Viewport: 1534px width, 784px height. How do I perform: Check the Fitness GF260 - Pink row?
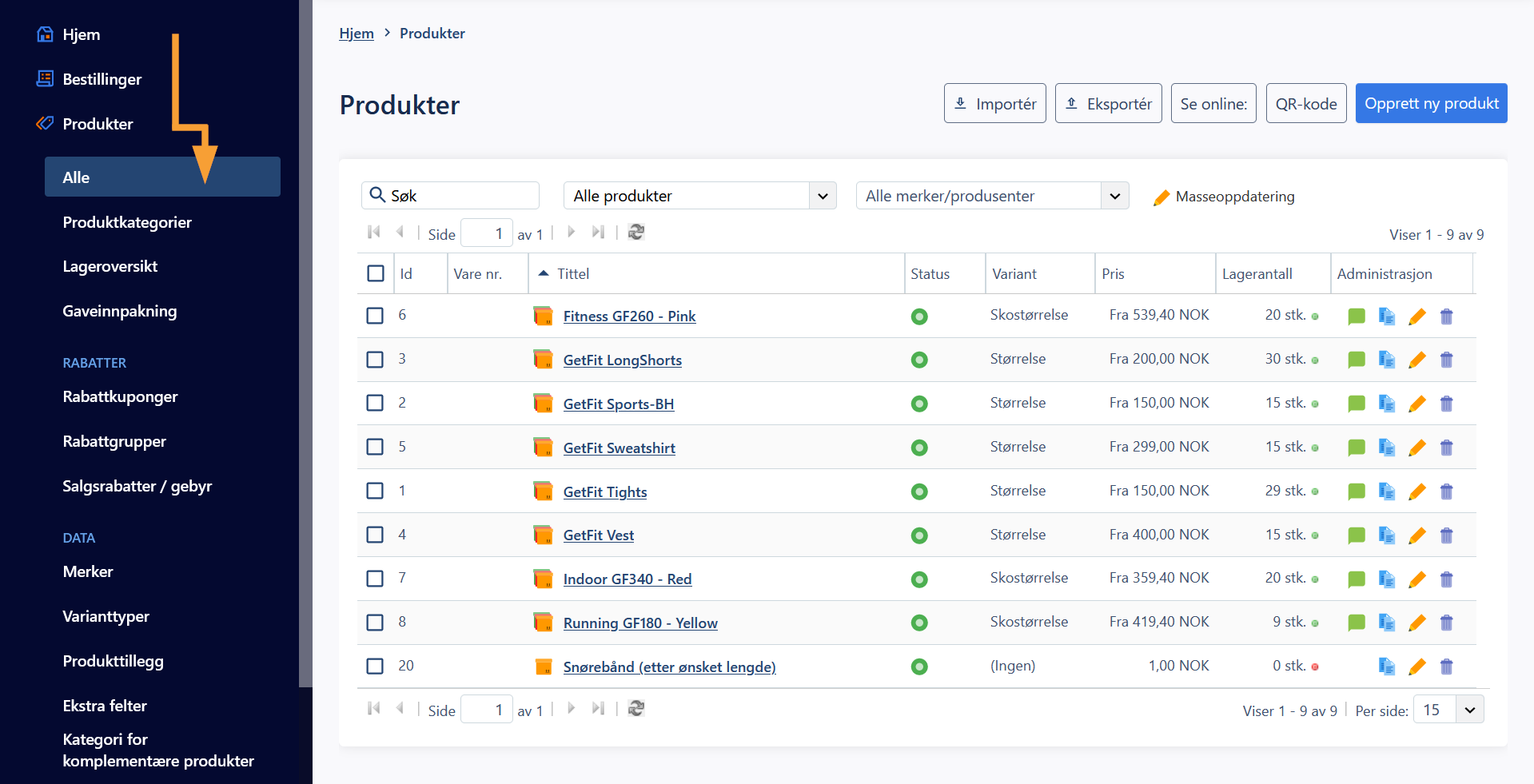(x=375, y=316)
